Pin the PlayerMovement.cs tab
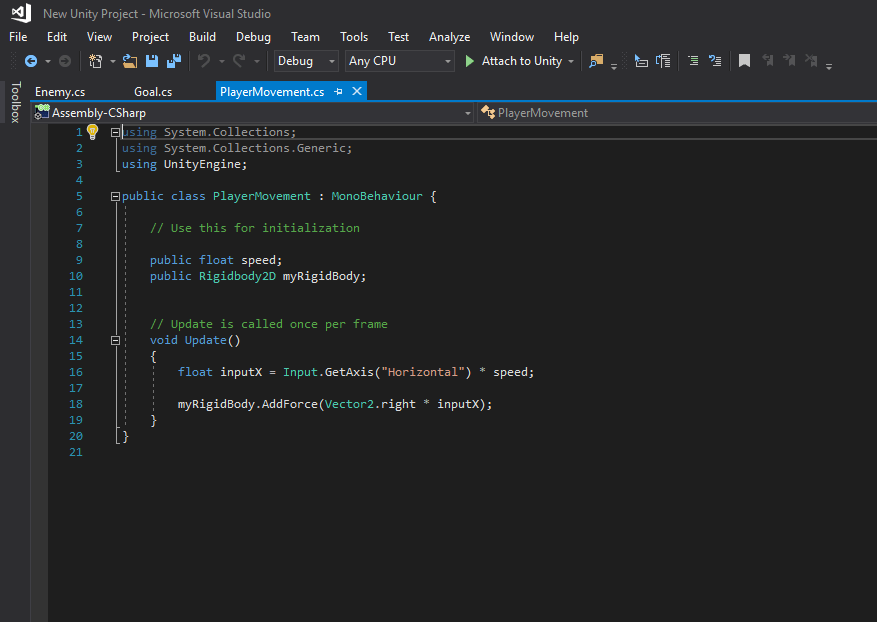 [338, 91]
